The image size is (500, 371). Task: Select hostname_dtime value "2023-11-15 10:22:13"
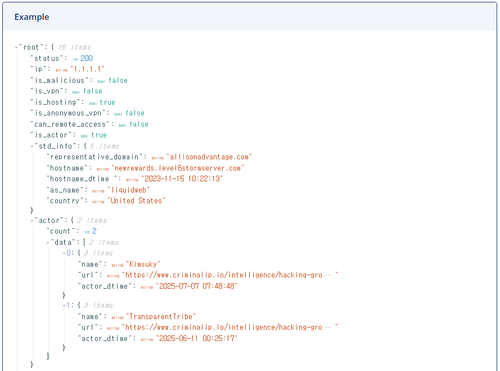[x=182, y=179]
